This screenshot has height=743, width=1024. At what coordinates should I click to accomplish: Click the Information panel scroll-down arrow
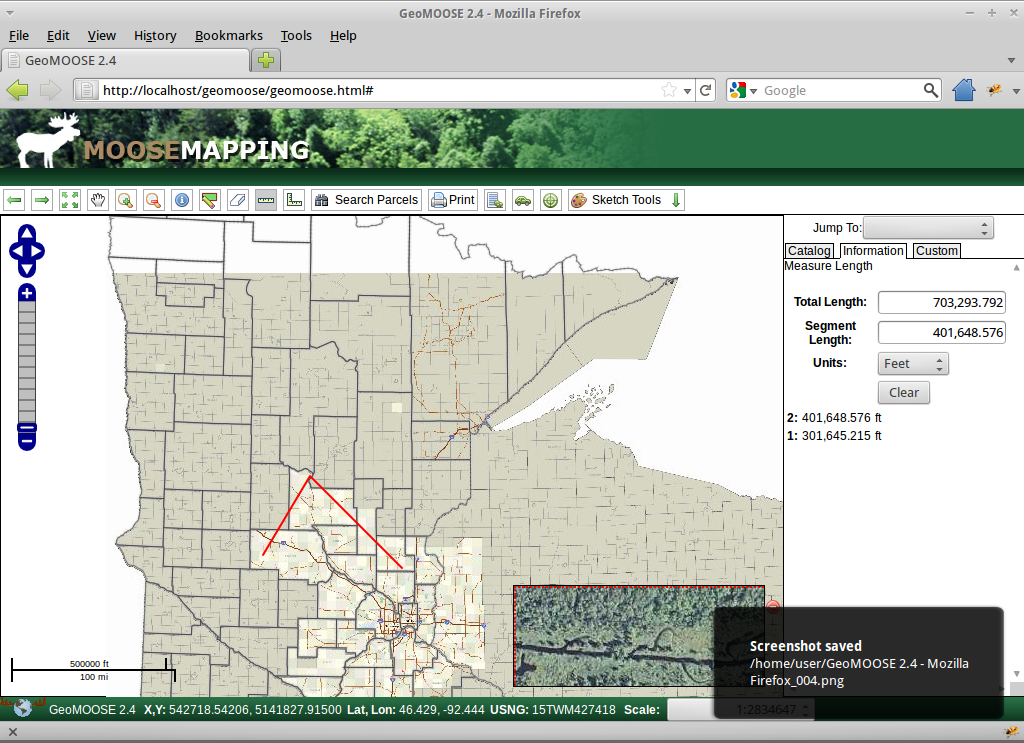click(x=1016, y=673)
